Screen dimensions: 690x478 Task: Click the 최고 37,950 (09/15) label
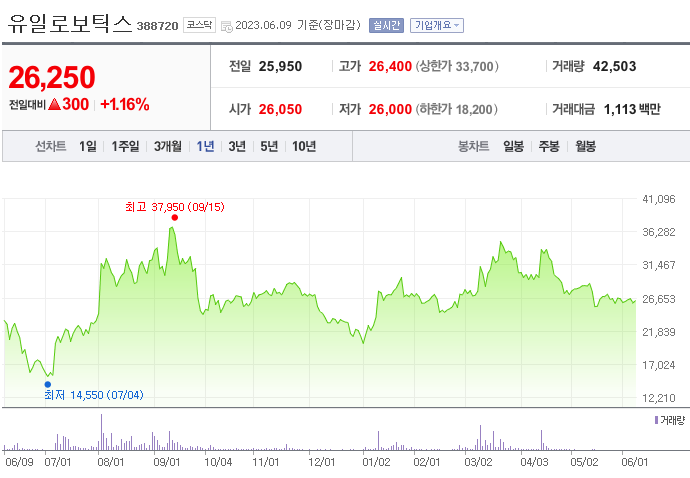(x=175, y=207)
